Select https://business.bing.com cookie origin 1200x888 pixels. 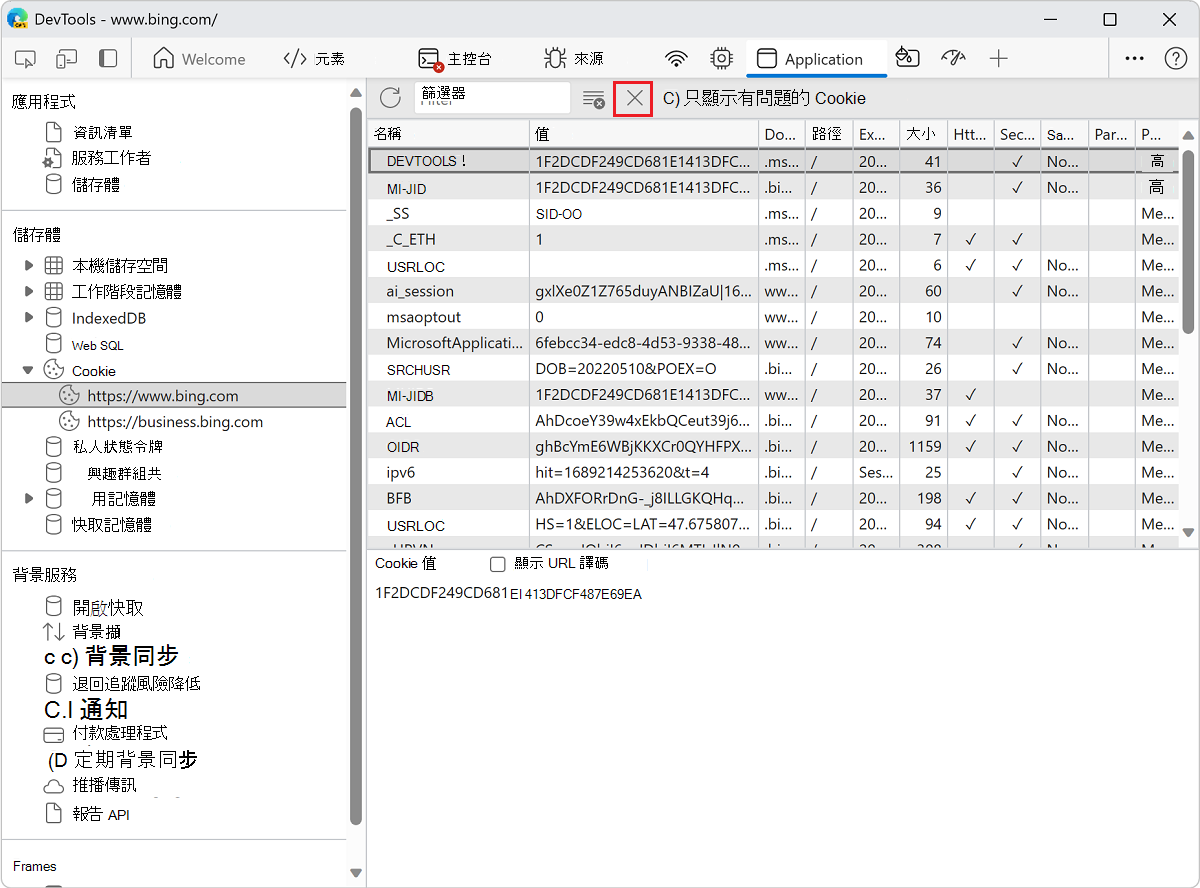pyautogui.click(x=174, y=422)
